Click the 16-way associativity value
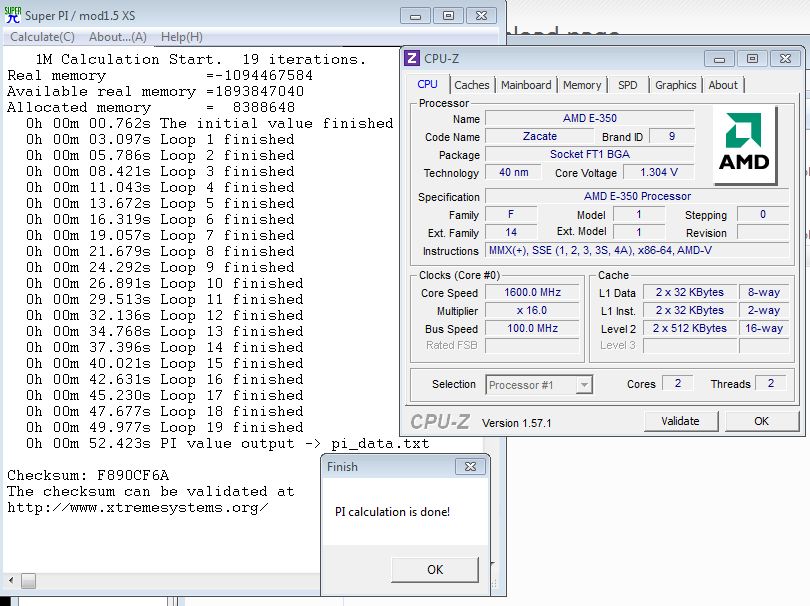This screenshot has width=810, height=606. tap(764, 329)
